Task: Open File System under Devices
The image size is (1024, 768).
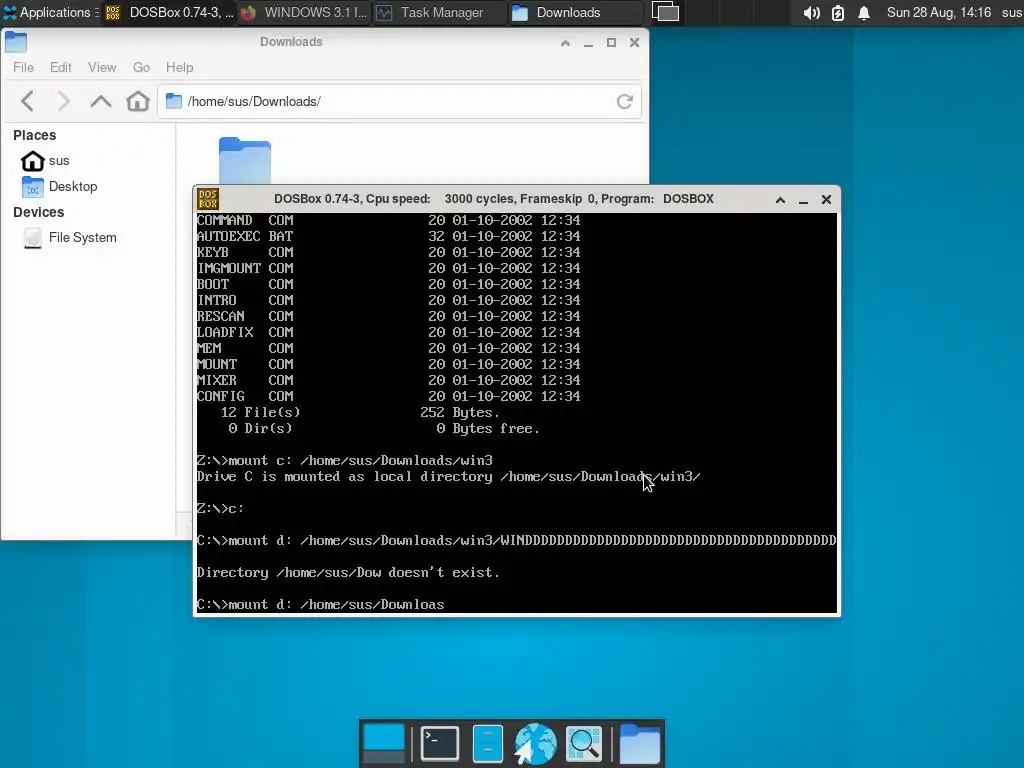Action: pos(69,238)
